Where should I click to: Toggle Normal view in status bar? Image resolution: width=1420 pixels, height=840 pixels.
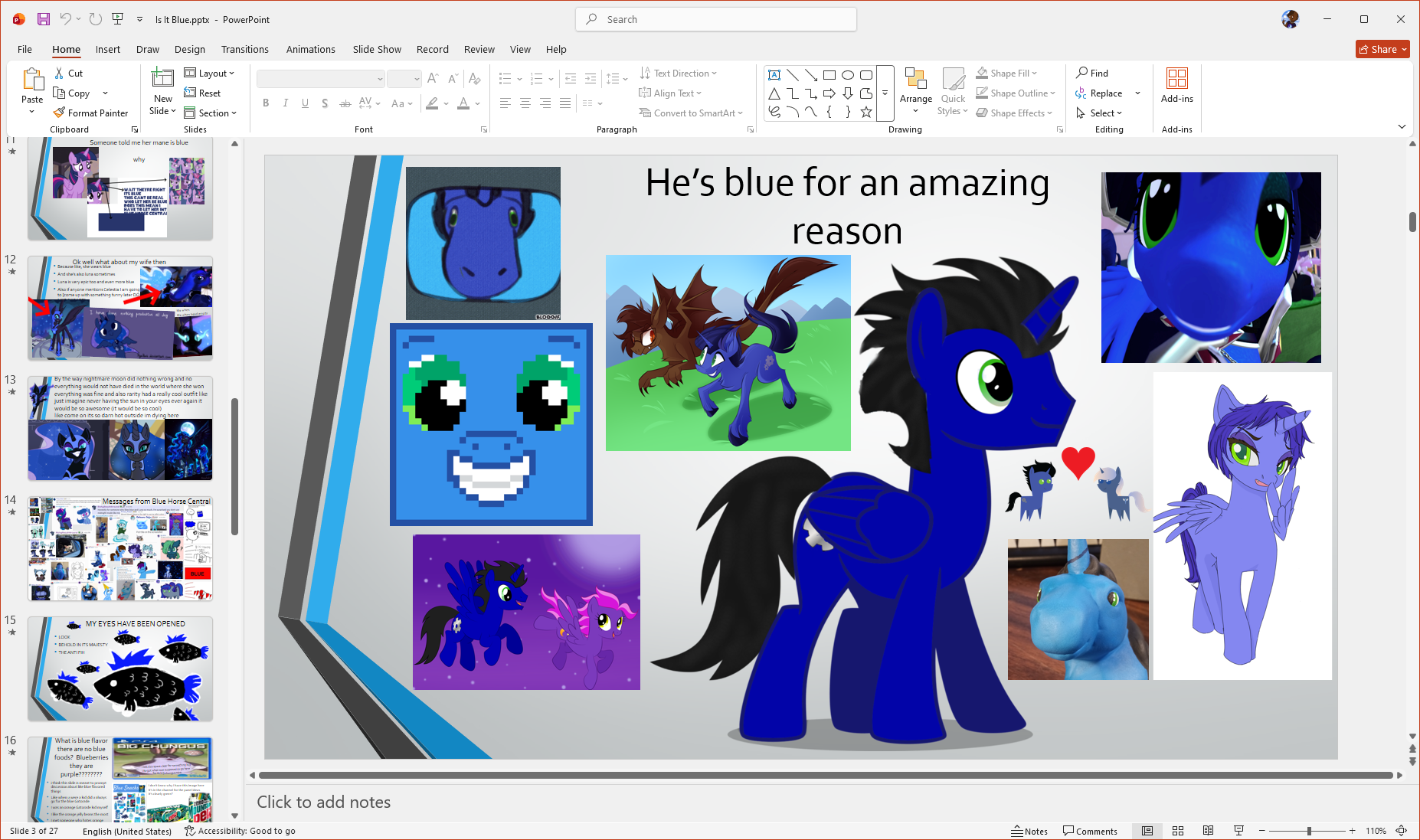pos(1147,831)
